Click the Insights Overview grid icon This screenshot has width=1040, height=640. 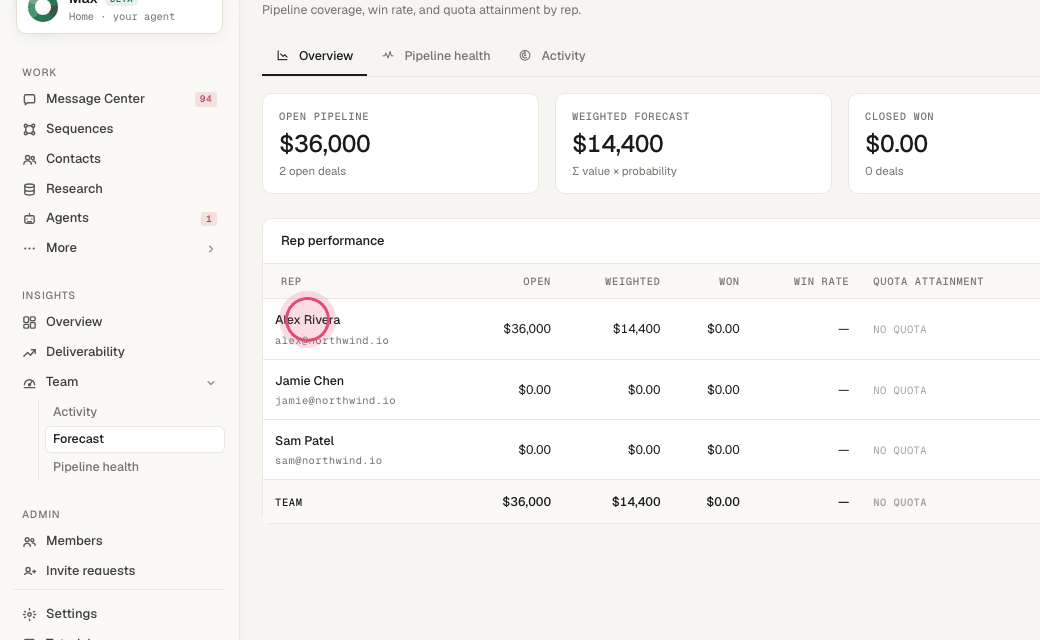[29, 322]
